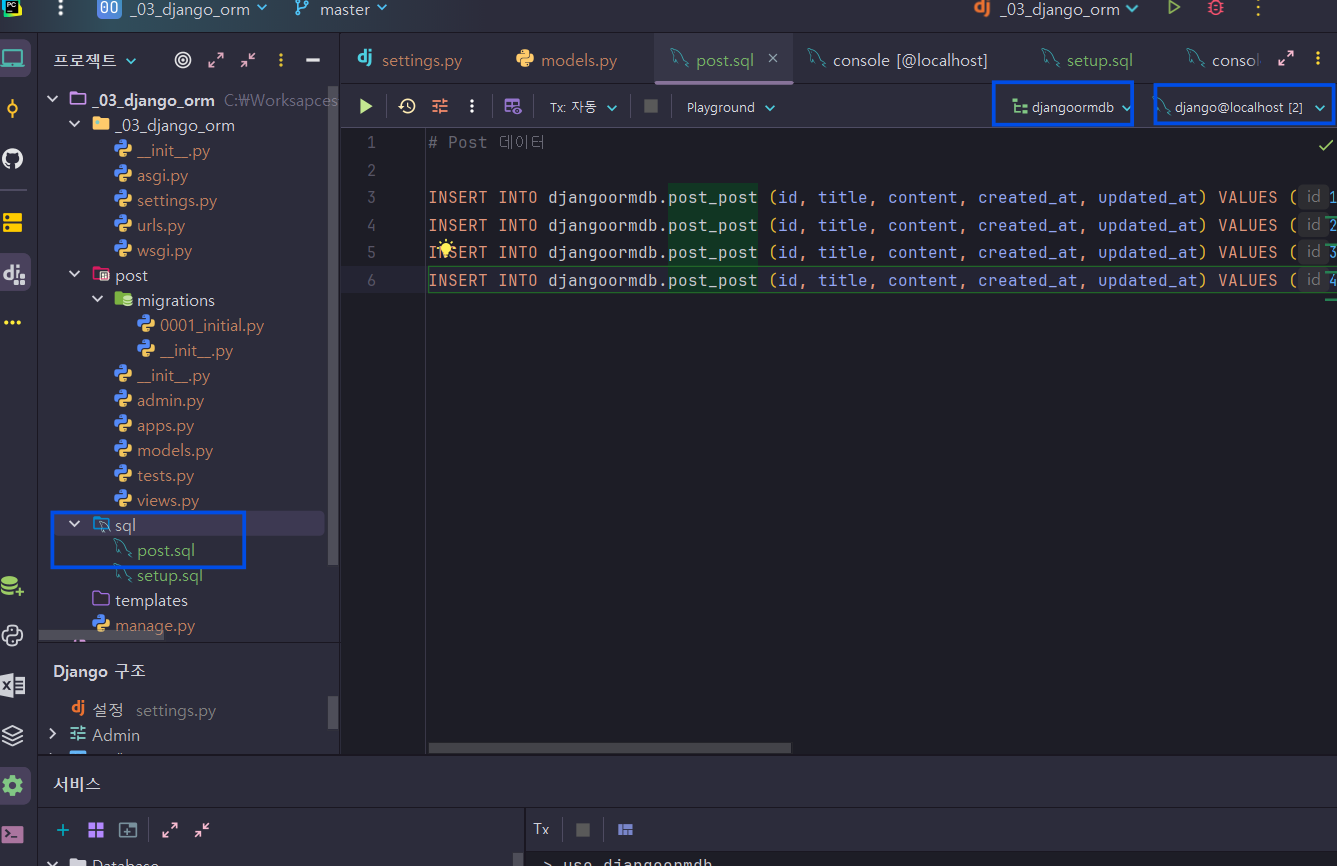Select views.py in project tree
The height and width of the screenshot is (866, 1337).
[156, 500]
